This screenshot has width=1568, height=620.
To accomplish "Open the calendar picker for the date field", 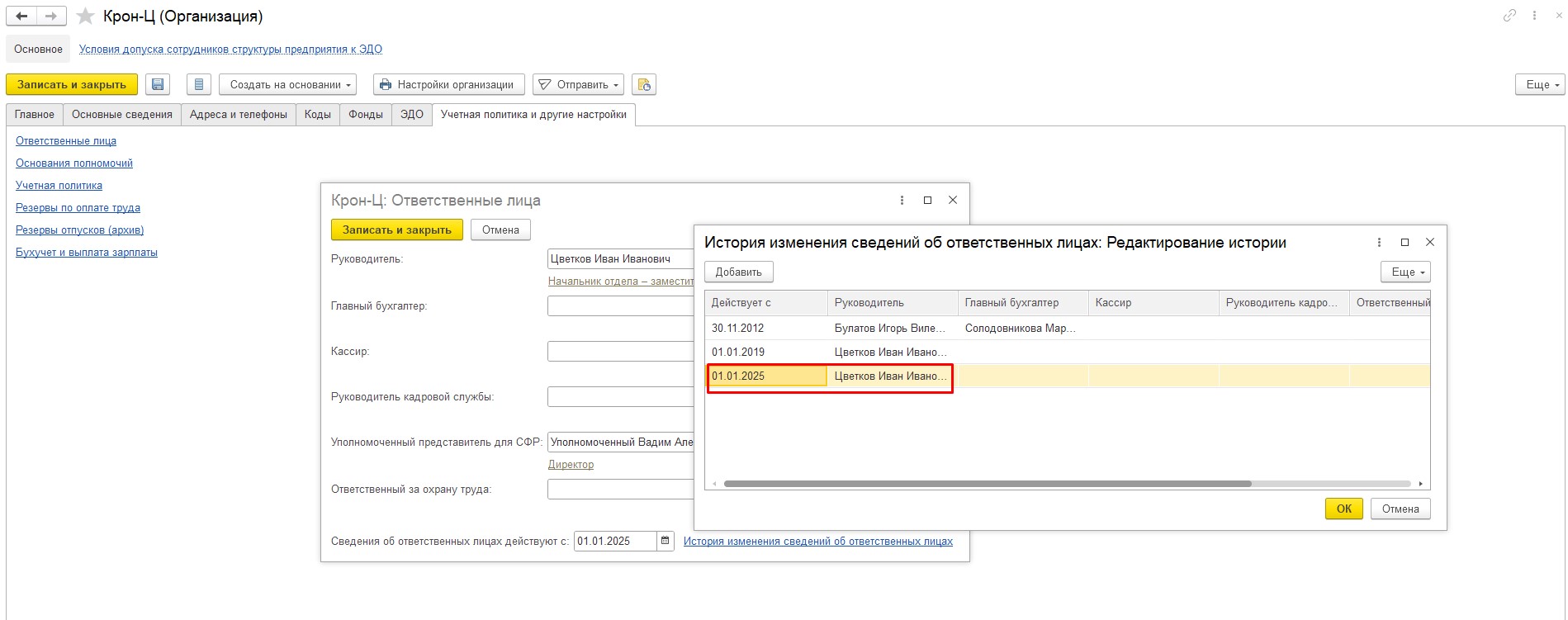I will point(666,541).
